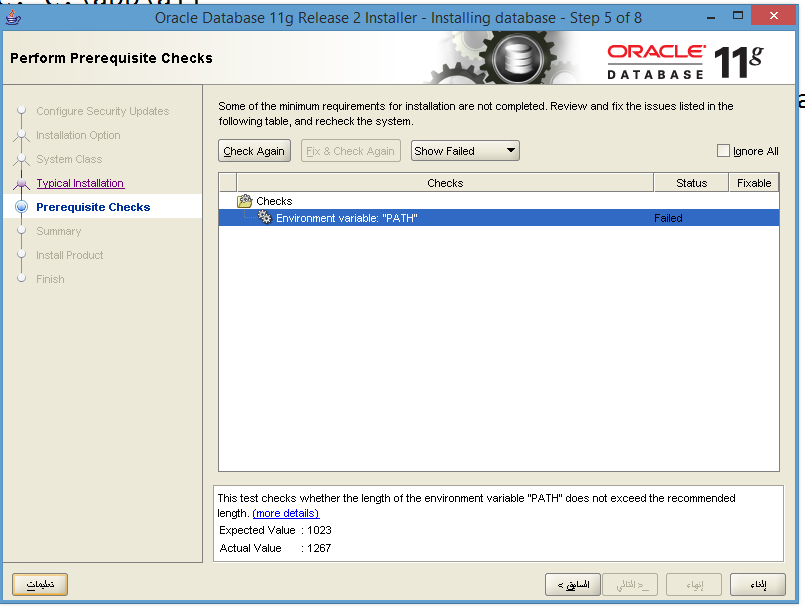The width and height of the screenshot is (805, 611).
Task: Open the Show Failed dropdown
Action: click(x=465, y=151)
